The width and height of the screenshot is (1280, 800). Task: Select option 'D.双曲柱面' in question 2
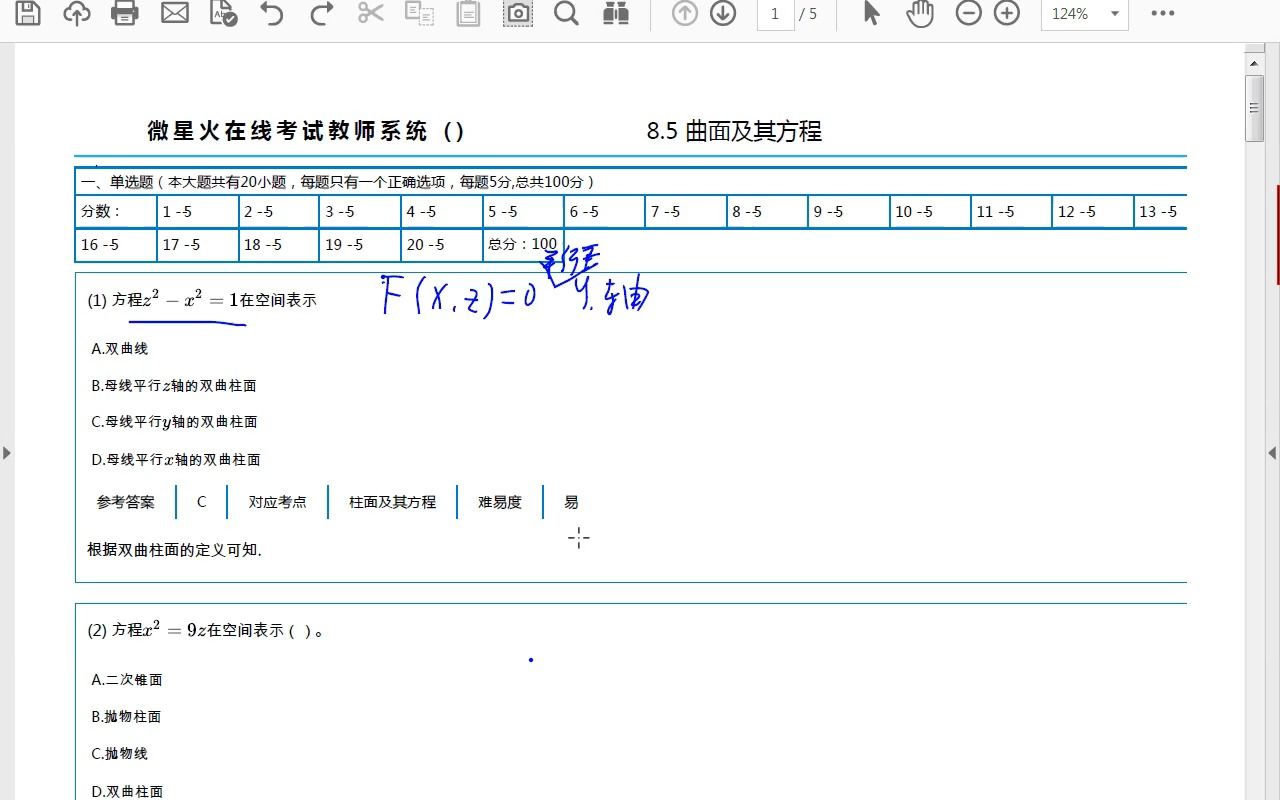[127, 791]
